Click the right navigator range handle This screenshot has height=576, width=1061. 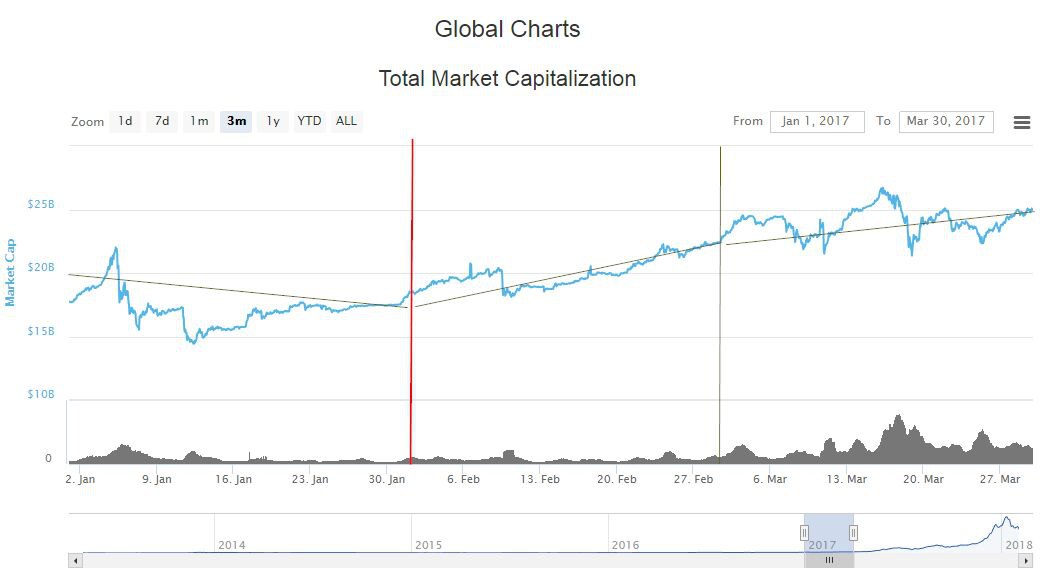pos(853,533)
